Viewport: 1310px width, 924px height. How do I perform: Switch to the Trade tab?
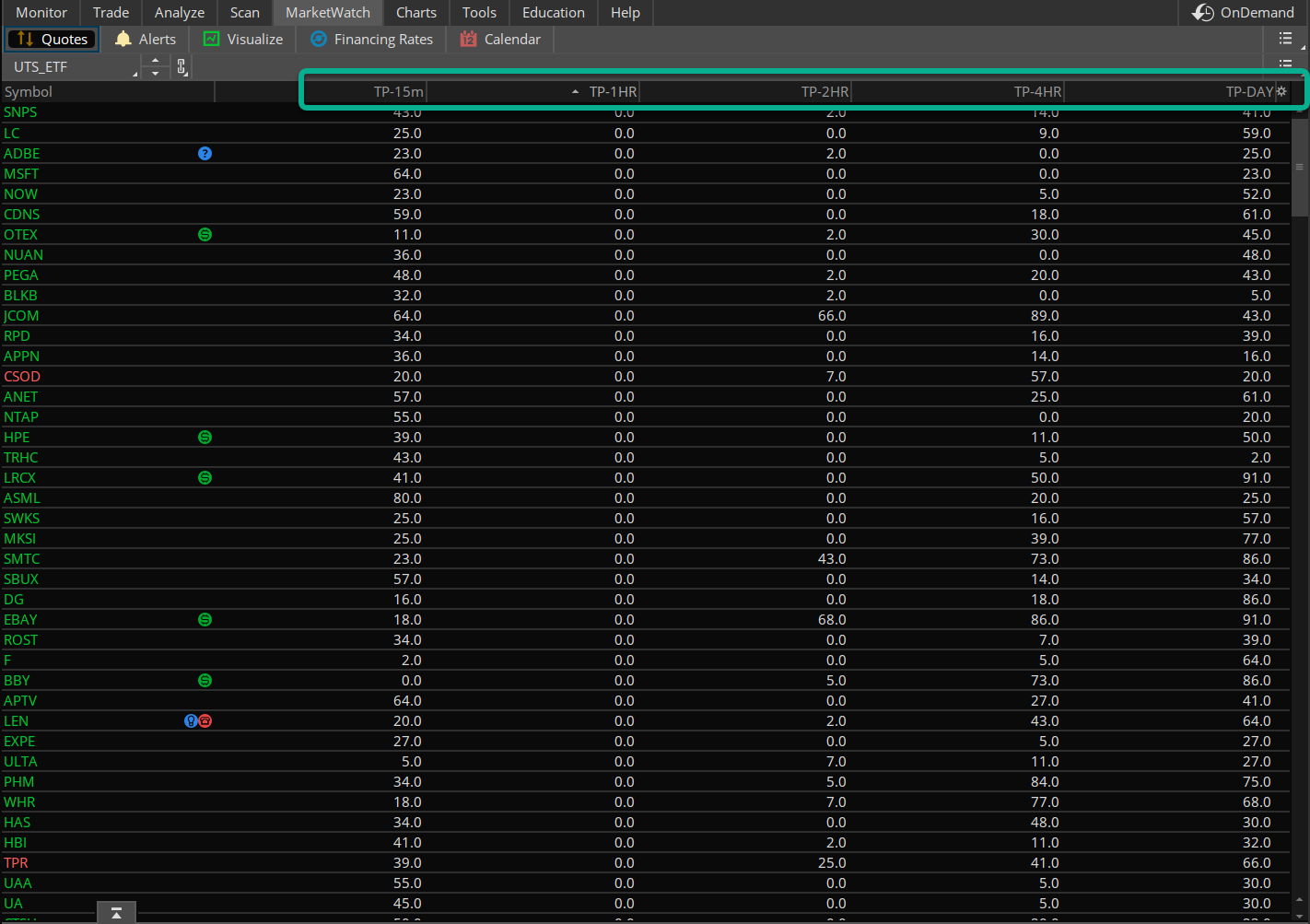[111, 13]
